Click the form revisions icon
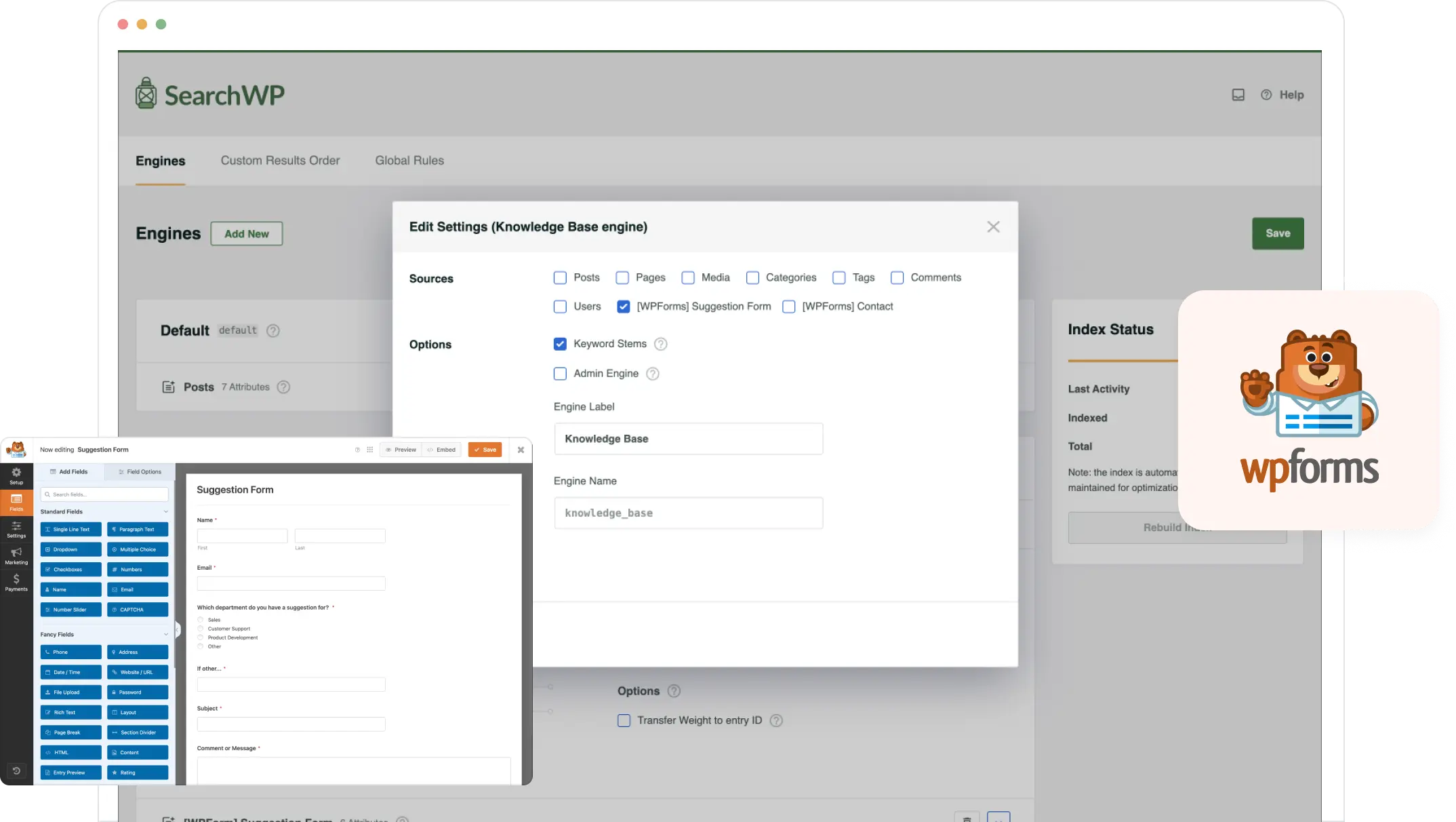The height and width of the screenshot is (822, 1456). point(16,770)
